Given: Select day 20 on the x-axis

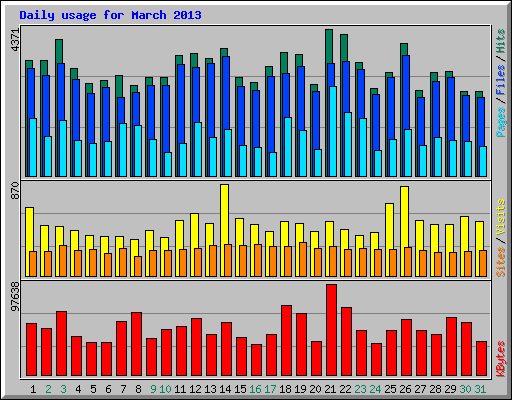Looking at the screenshot, I should pos(315,389).
